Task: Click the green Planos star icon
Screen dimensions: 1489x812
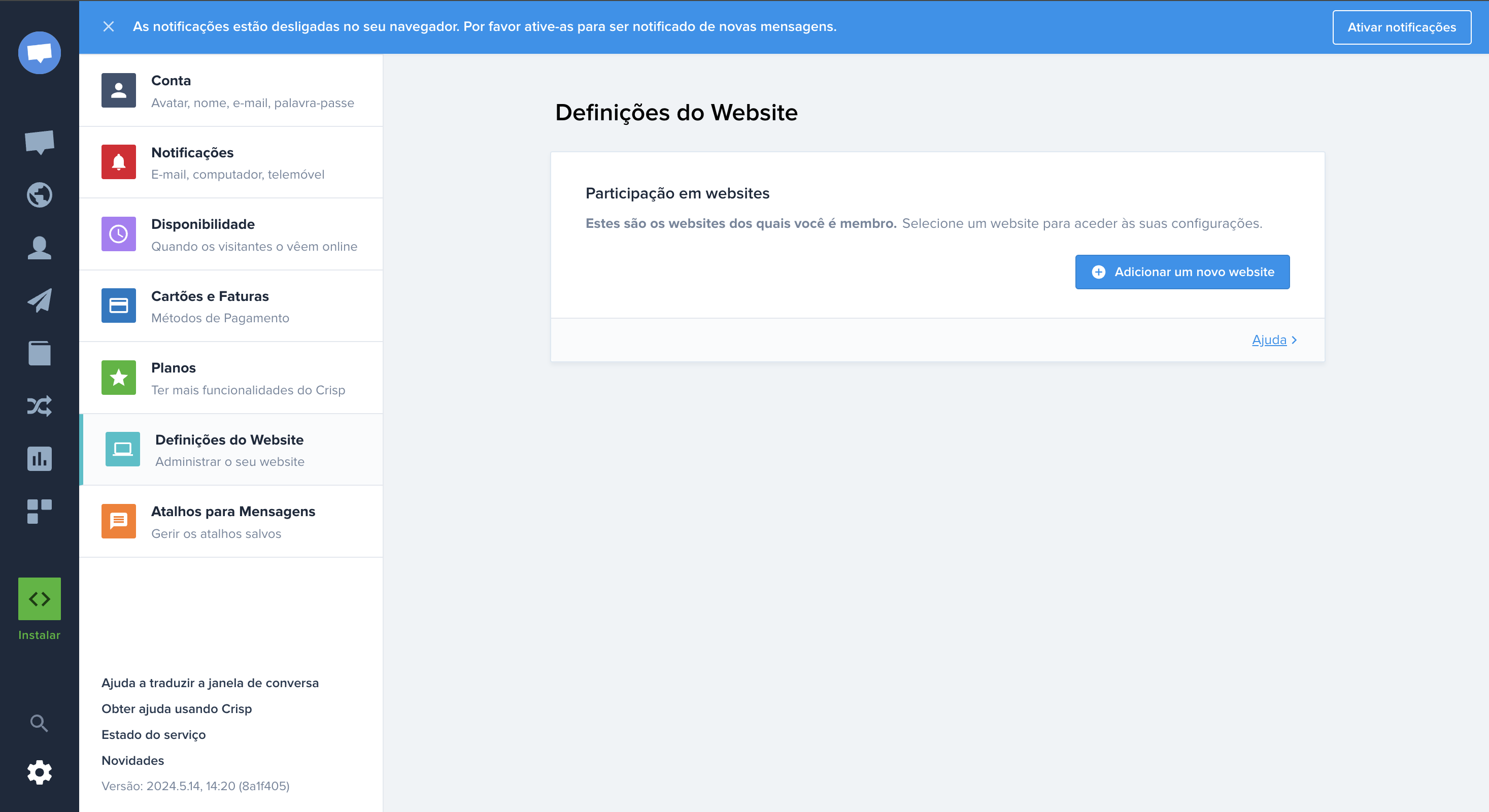Action: click(118, 378)
